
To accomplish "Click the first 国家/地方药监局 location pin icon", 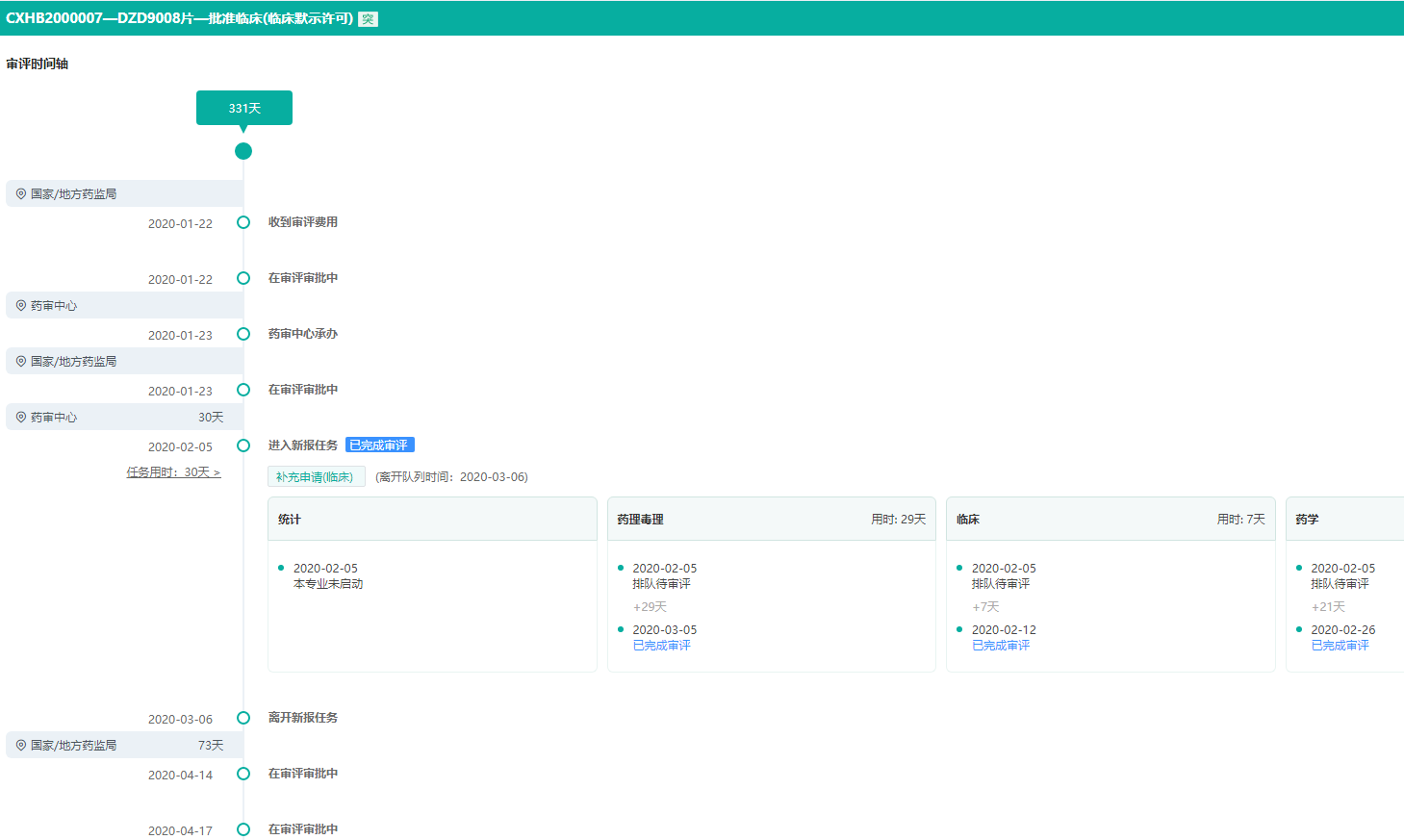I will pyautogui.click(x=21, y=194).
